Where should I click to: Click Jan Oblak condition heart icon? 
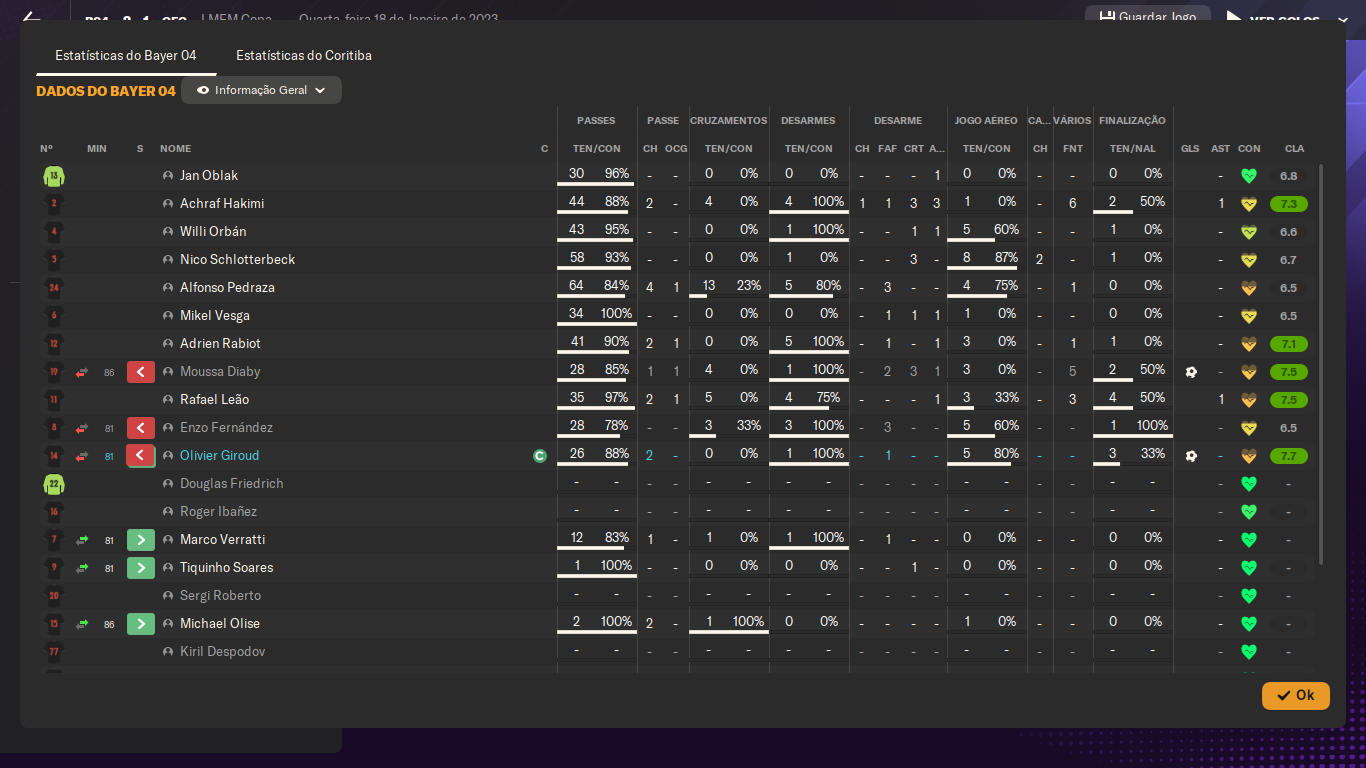(x=1248, y=175)
